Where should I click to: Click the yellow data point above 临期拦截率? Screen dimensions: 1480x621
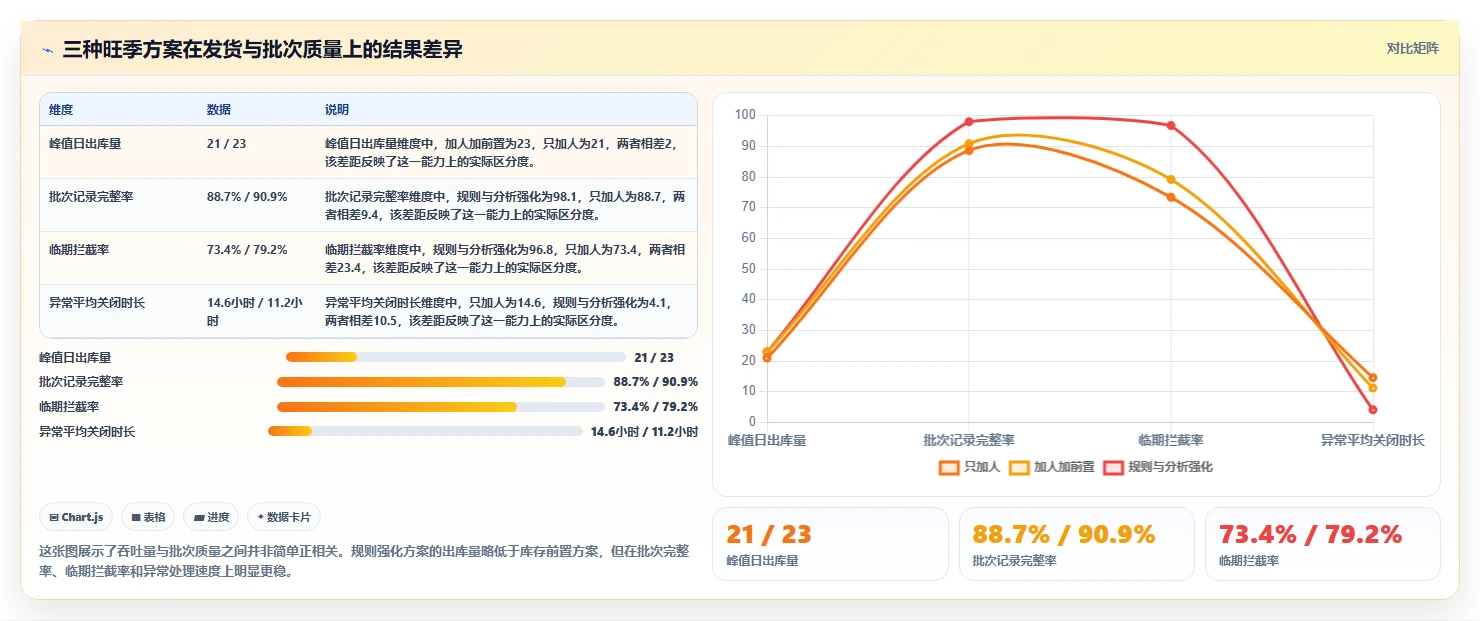1171,180
